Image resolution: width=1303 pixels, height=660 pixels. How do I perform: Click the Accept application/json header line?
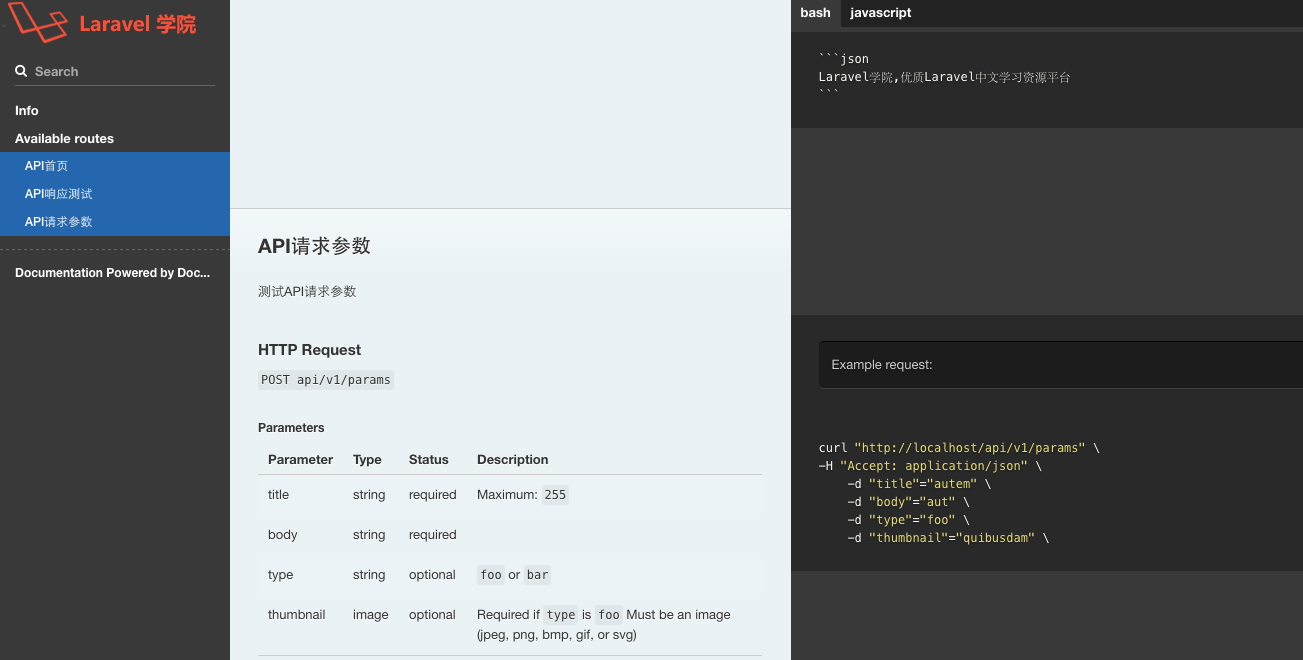(930, 466)
